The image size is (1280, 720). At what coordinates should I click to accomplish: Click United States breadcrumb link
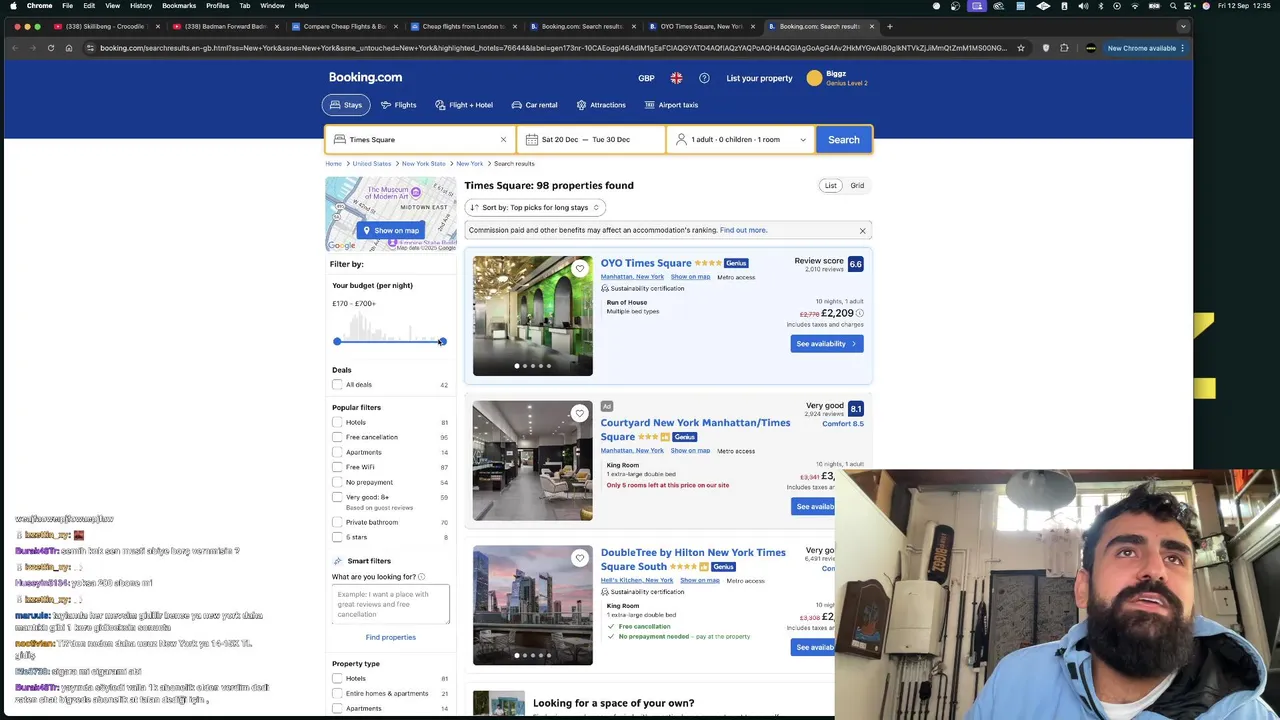372,164
